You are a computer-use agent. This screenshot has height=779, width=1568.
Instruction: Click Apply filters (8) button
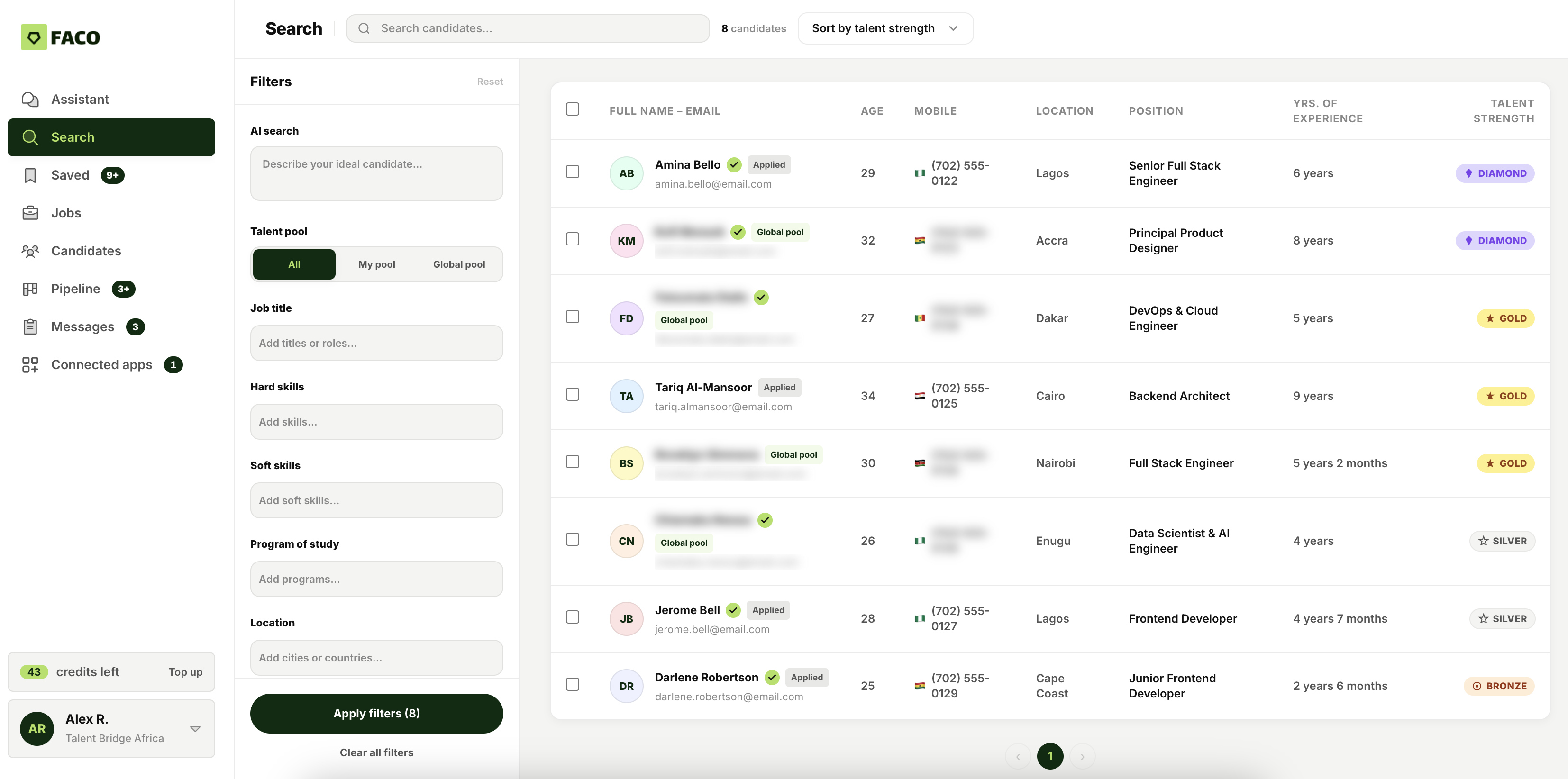(x=376, y=714)
